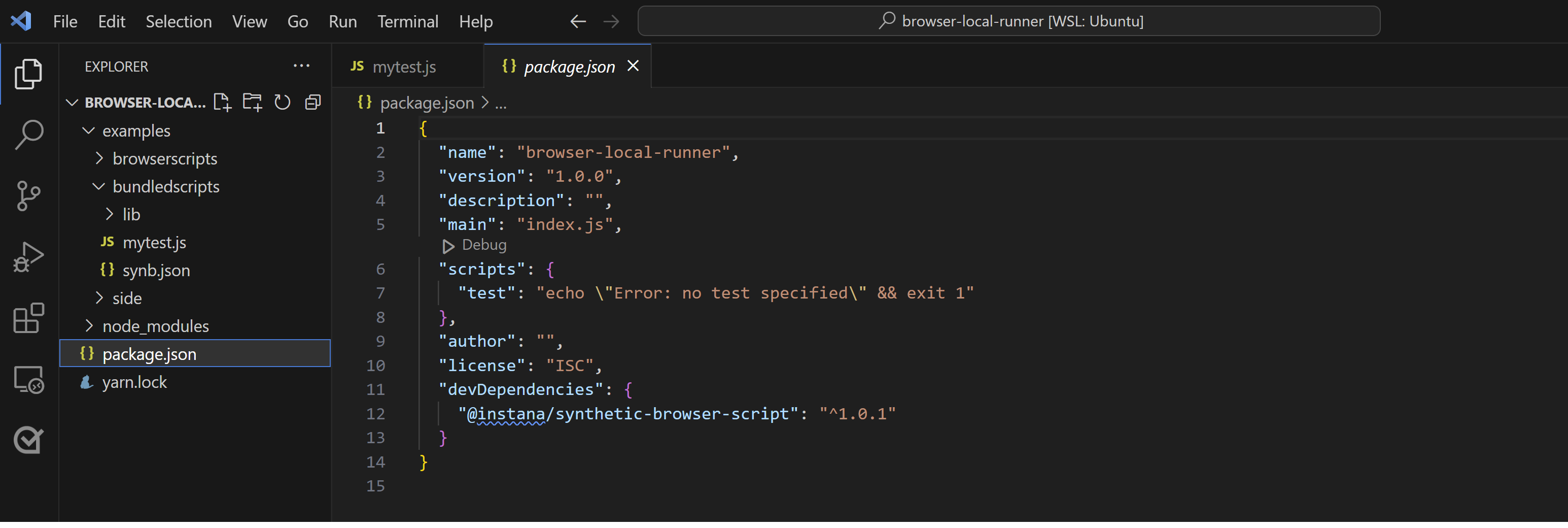The height and width of the screenshot is (528, 1568).
Task: Open the Selection menu
Action: 179,22
